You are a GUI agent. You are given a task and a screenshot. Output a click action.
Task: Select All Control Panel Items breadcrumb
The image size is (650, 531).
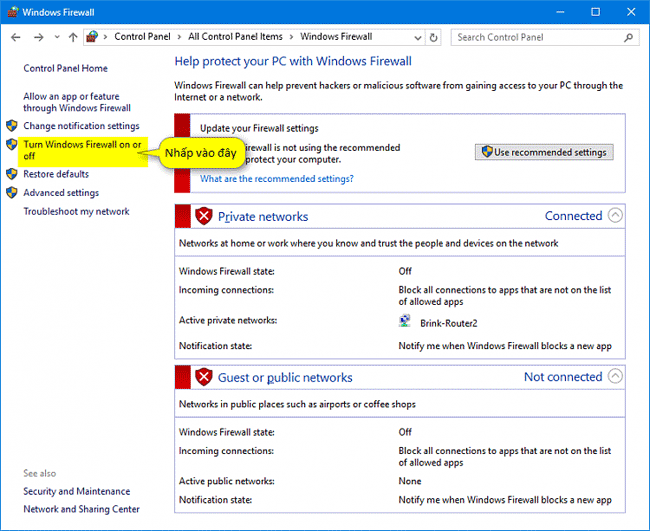tap(235, 37)
